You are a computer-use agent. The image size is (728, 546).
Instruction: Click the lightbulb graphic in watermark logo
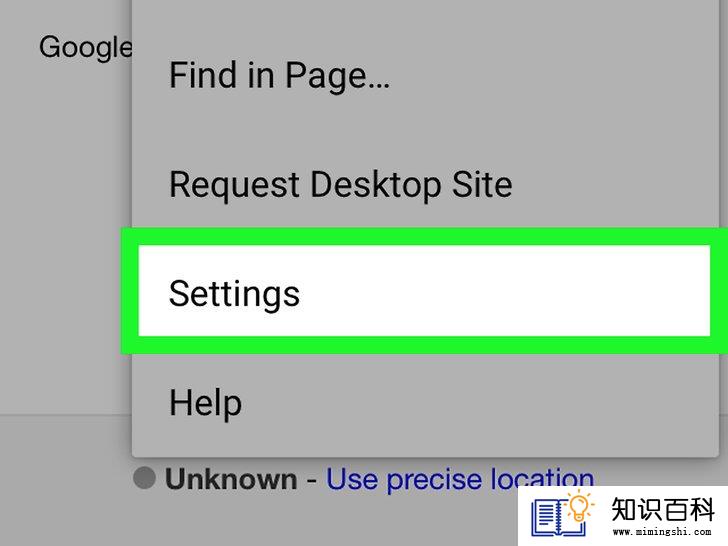coord(578,505)
